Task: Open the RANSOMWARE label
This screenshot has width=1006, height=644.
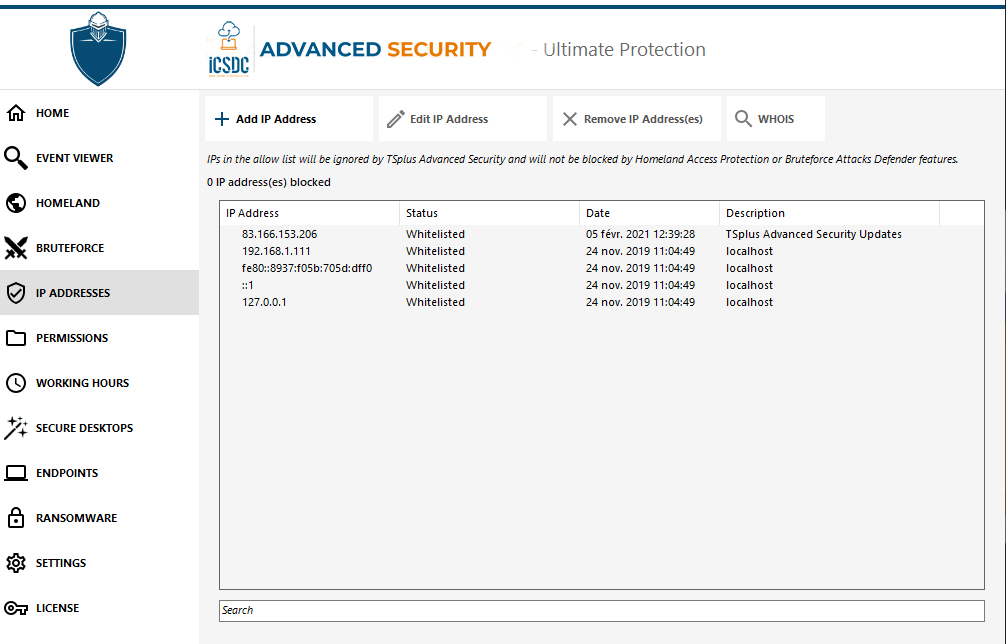Action: (x=76, y=518)
